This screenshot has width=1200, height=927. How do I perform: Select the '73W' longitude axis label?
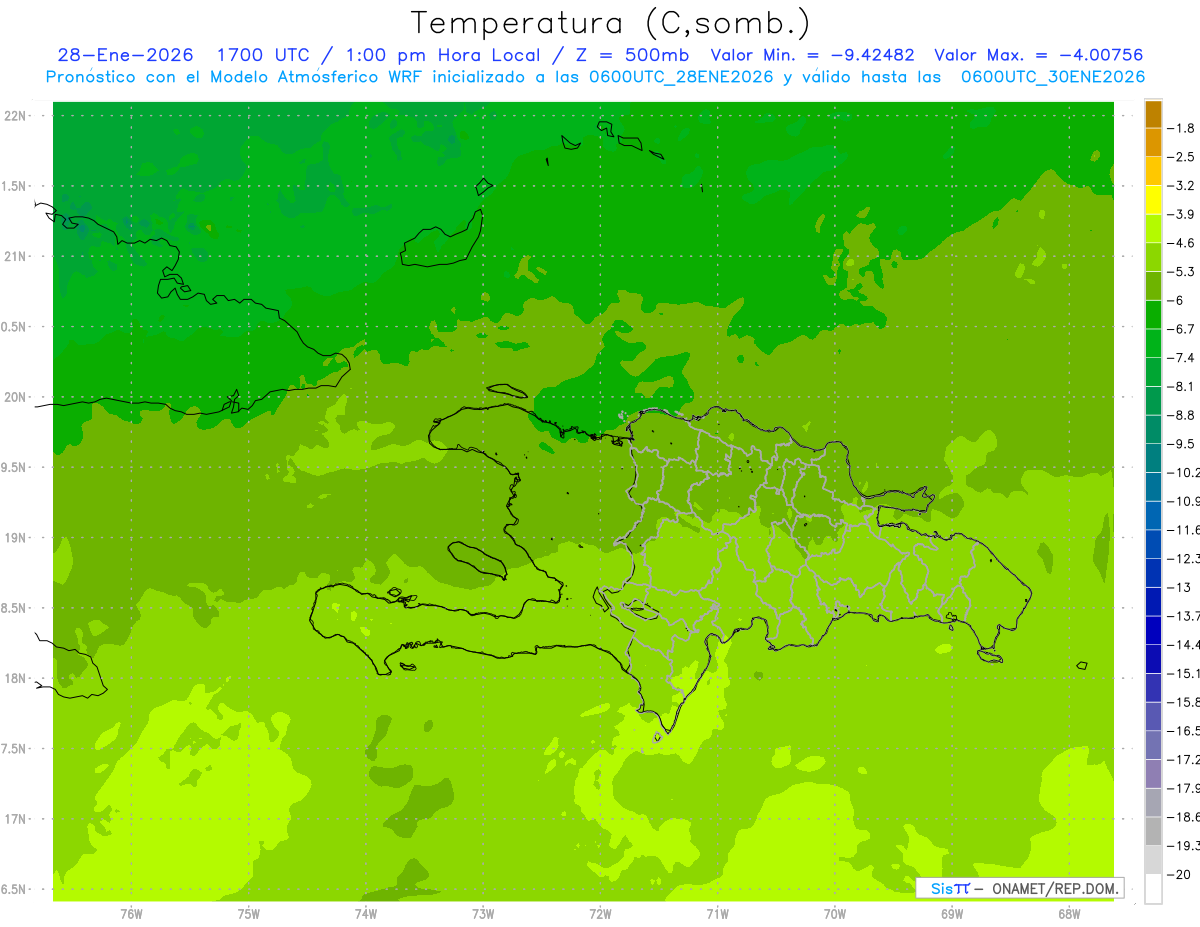(483, 914)
